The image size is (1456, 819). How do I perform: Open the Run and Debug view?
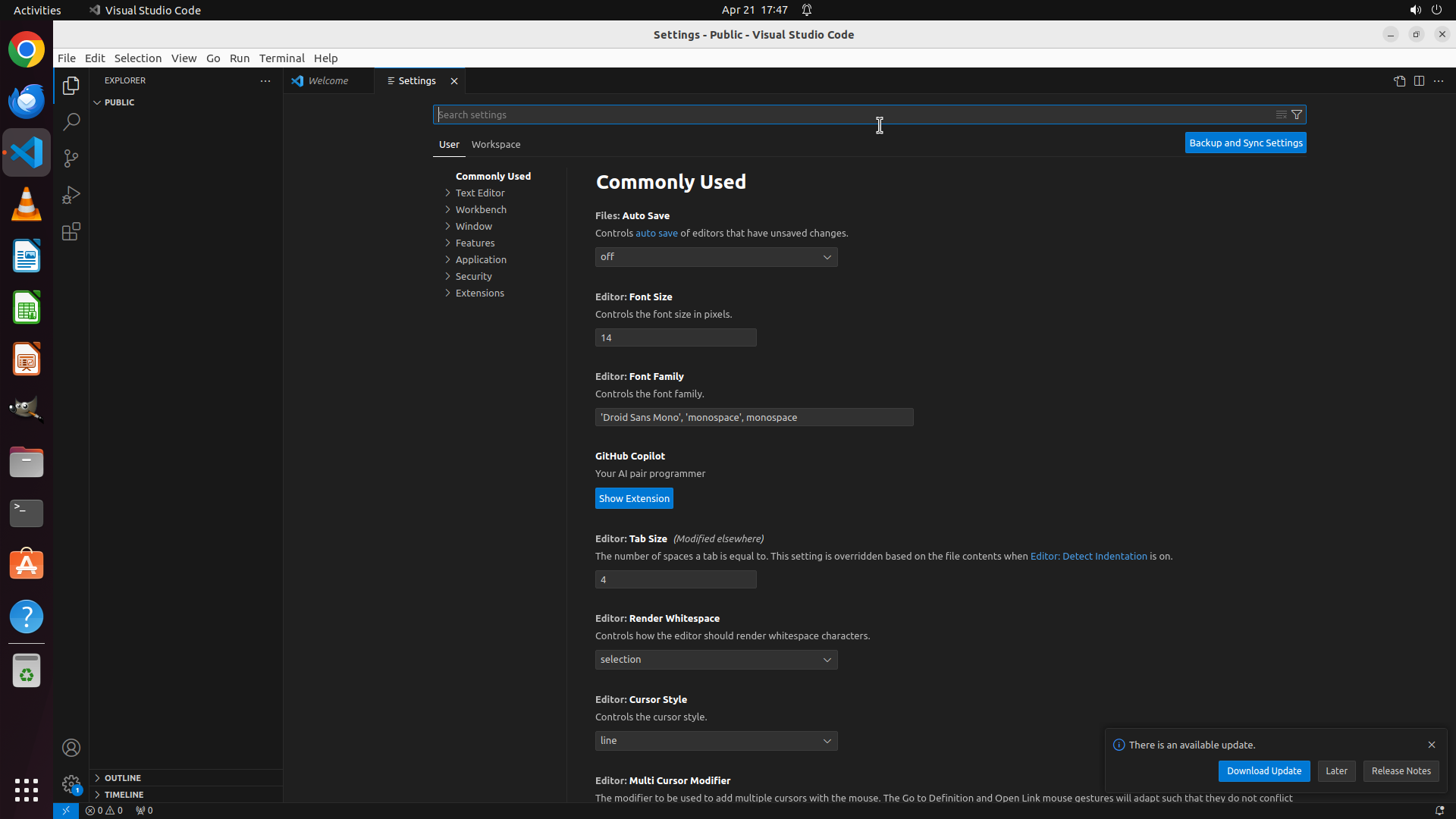71,195
